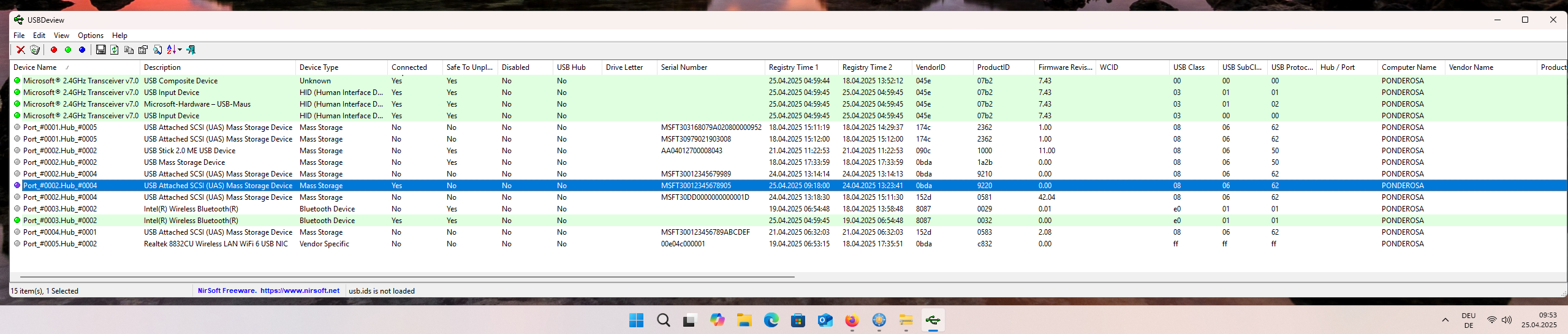Open the Windows Start menu

637,321
